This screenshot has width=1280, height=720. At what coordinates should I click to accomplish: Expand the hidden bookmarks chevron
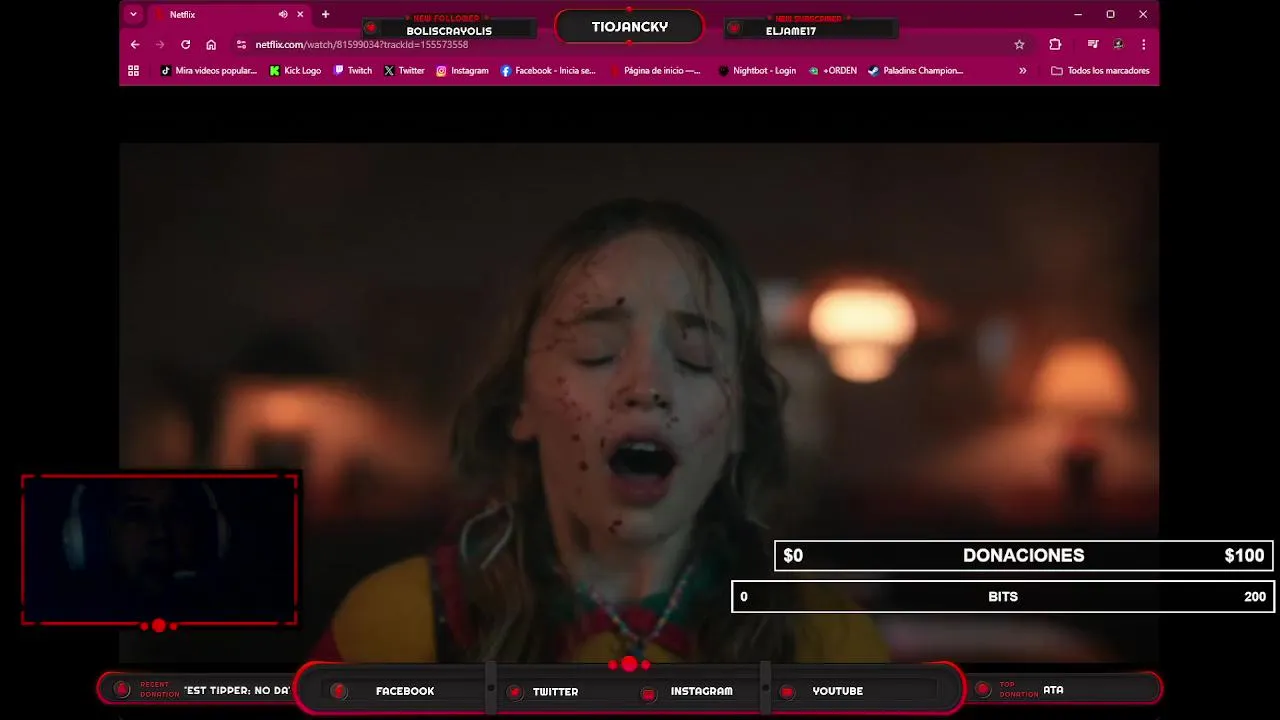(1022, 70)
